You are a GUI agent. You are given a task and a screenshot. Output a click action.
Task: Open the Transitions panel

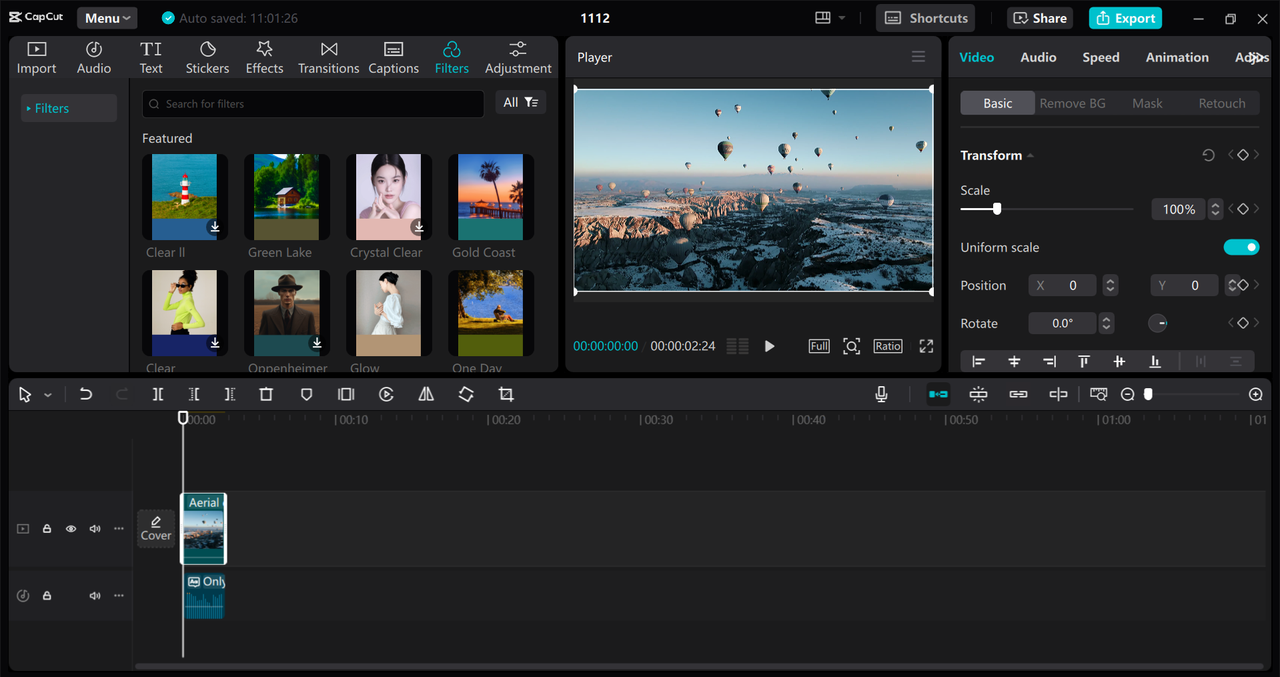[328, 58]
